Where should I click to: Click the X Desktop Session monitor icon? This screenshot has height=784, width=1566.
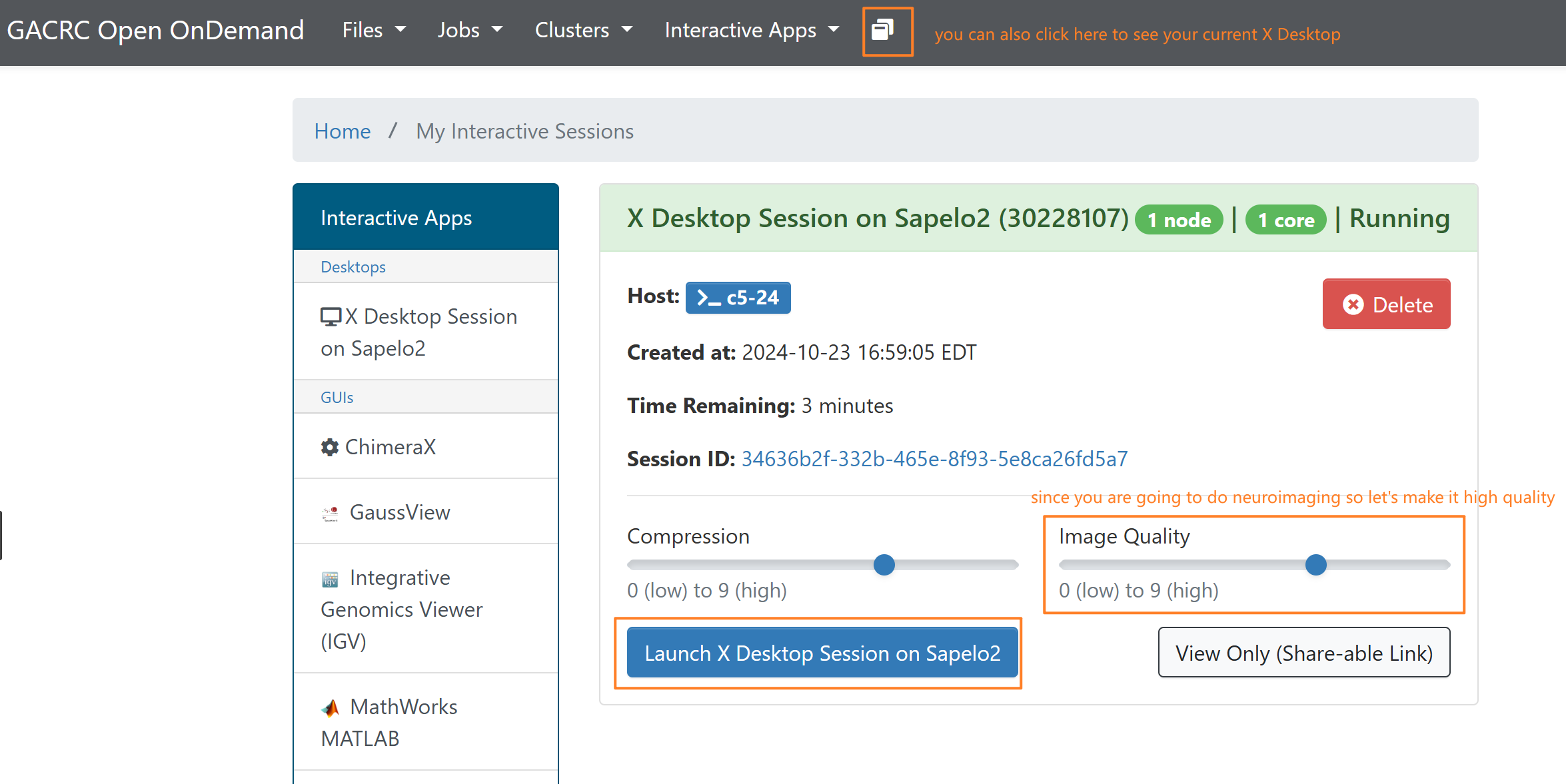pyautogui.click(x=331, y=316)
